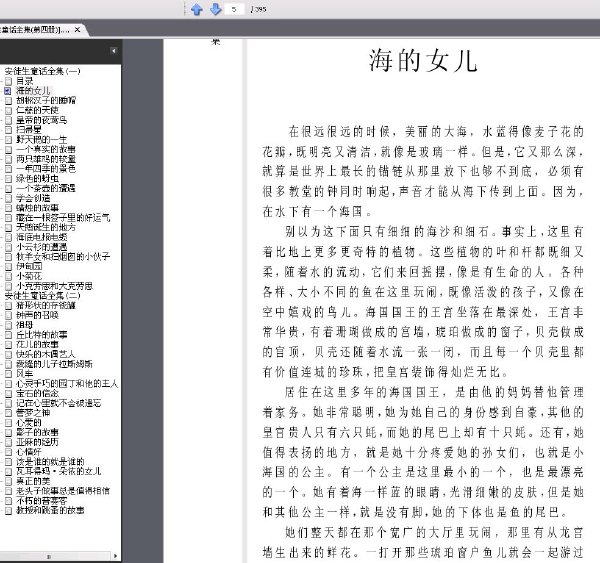Go to 祖母 bookmark
The image size is (600, 563).
(x=24, y=325)
